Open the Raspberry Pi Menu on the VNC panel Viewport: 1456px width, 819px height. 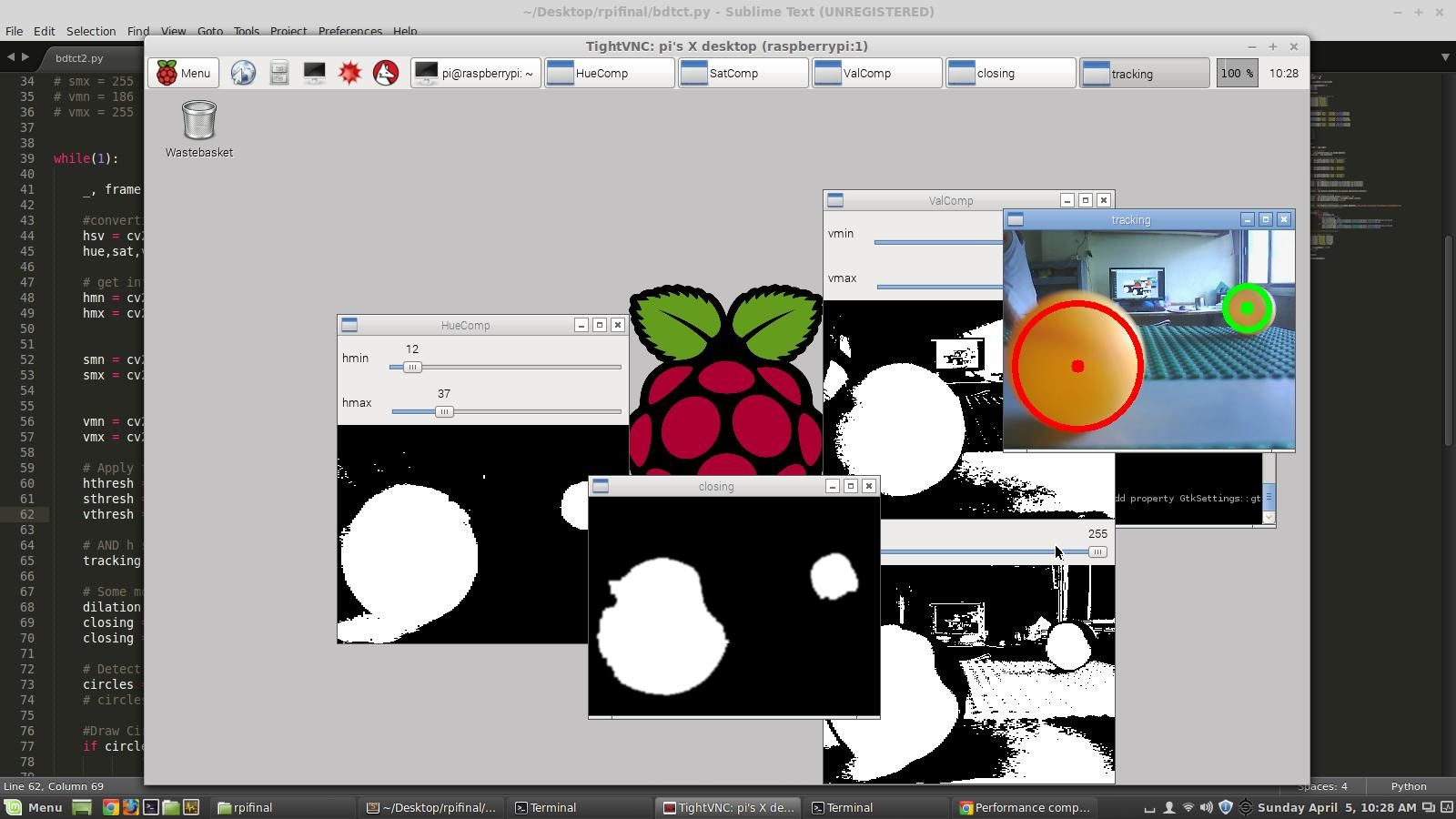[x=182, y=73]
